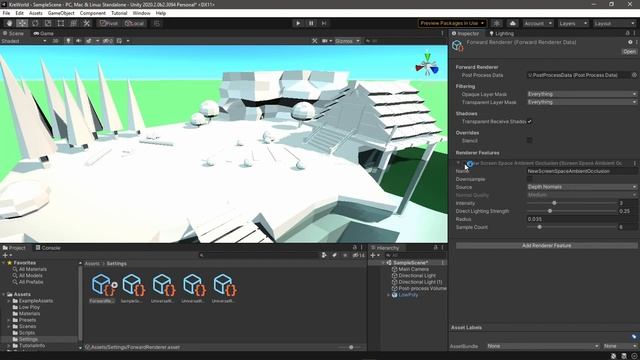
Task: Toggle the Downsample checkbox
Action: [529, 179]
